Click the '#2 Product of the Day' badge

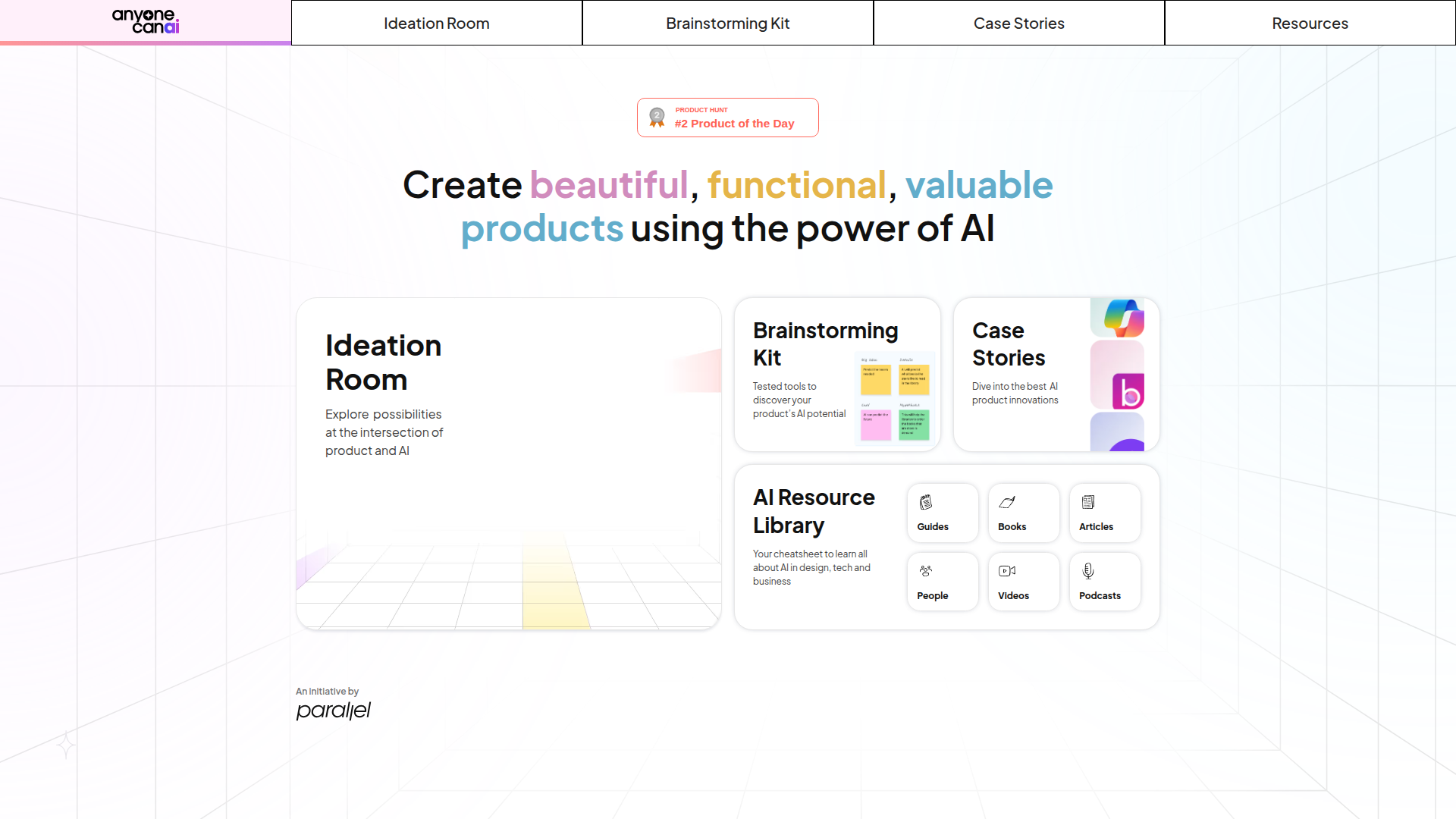734,124
